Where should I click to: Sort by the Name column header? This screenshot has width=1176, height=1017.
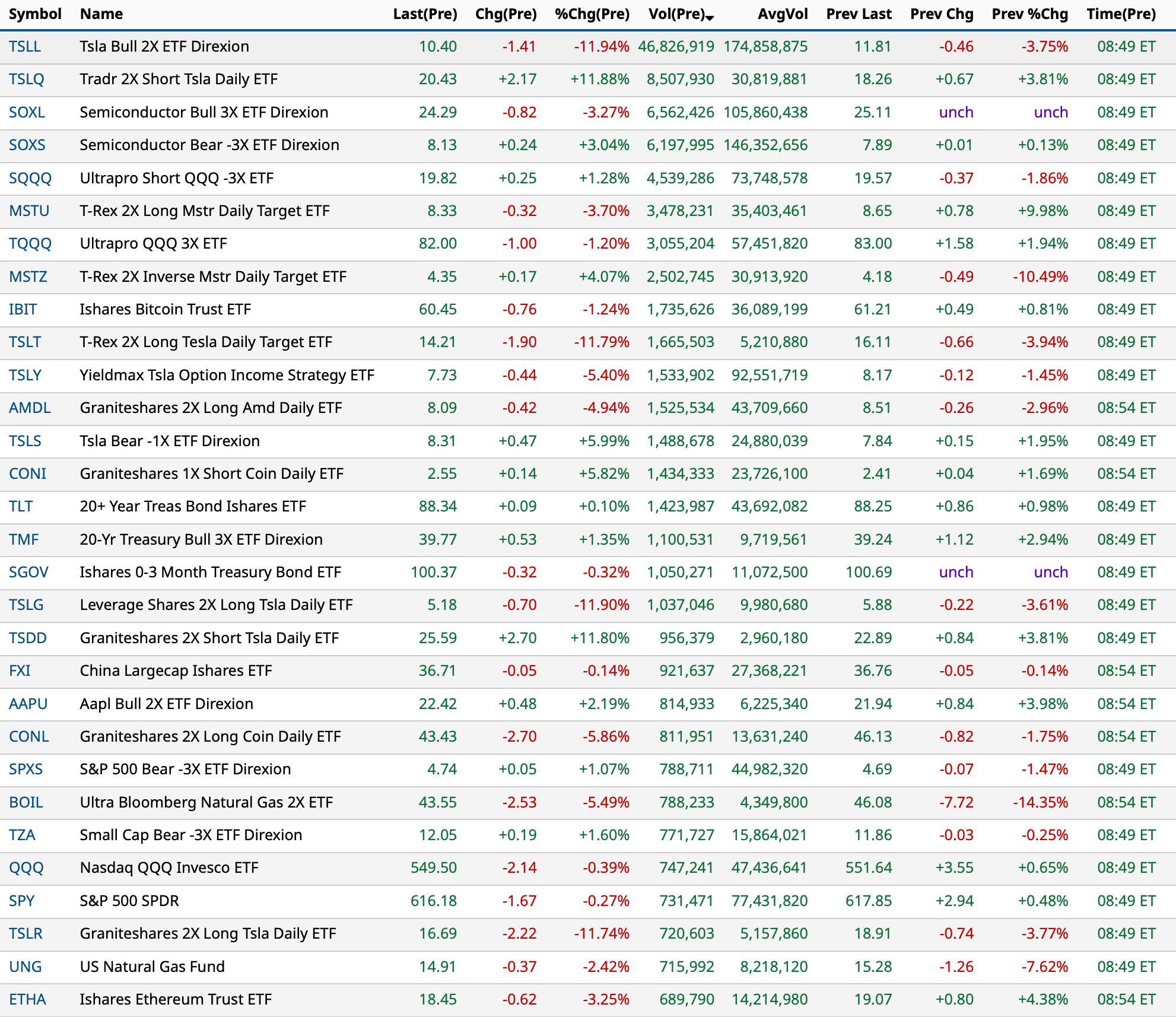pos(101,14)
